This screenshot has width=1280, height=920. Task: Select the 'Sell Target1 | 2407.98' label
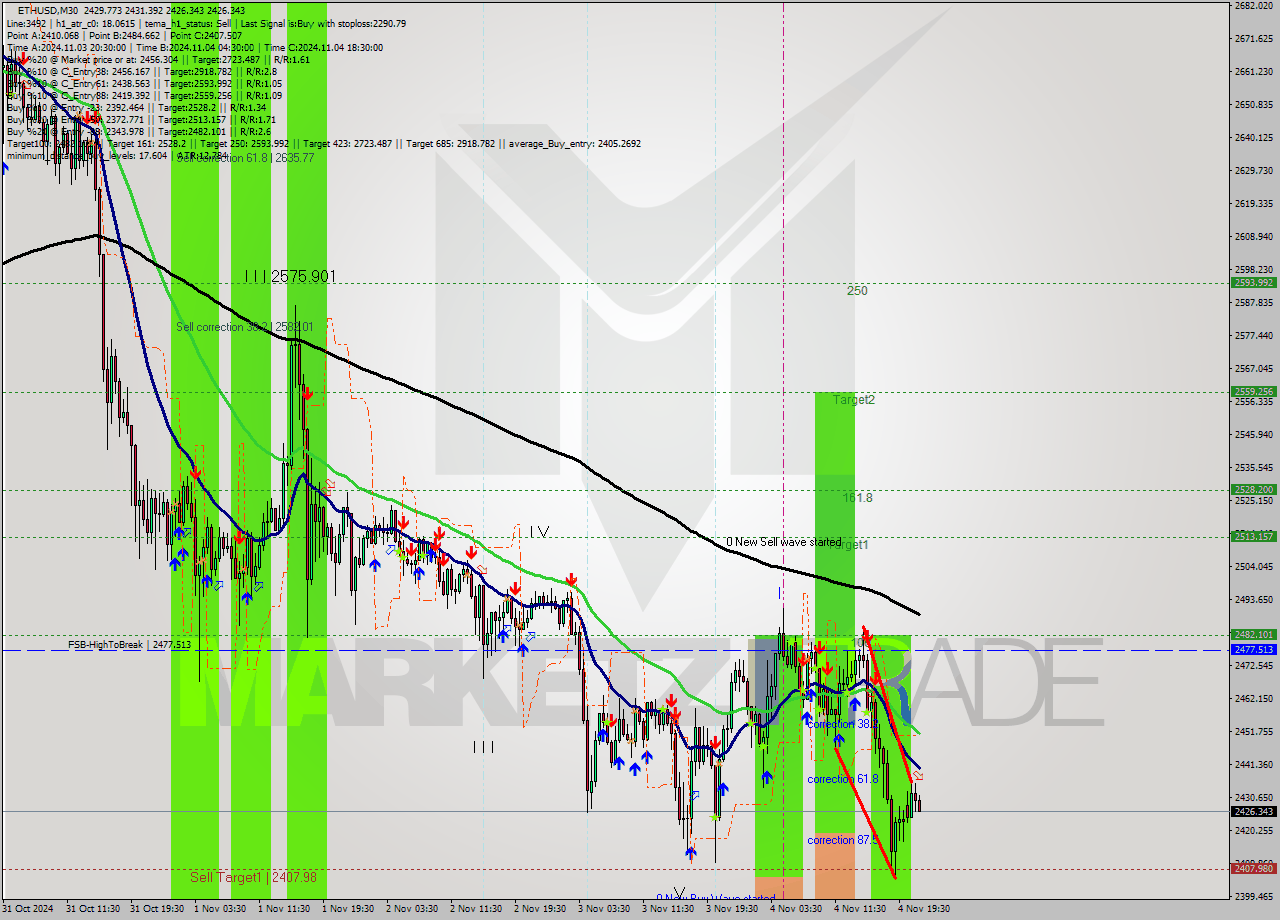(x=253, y=877)
